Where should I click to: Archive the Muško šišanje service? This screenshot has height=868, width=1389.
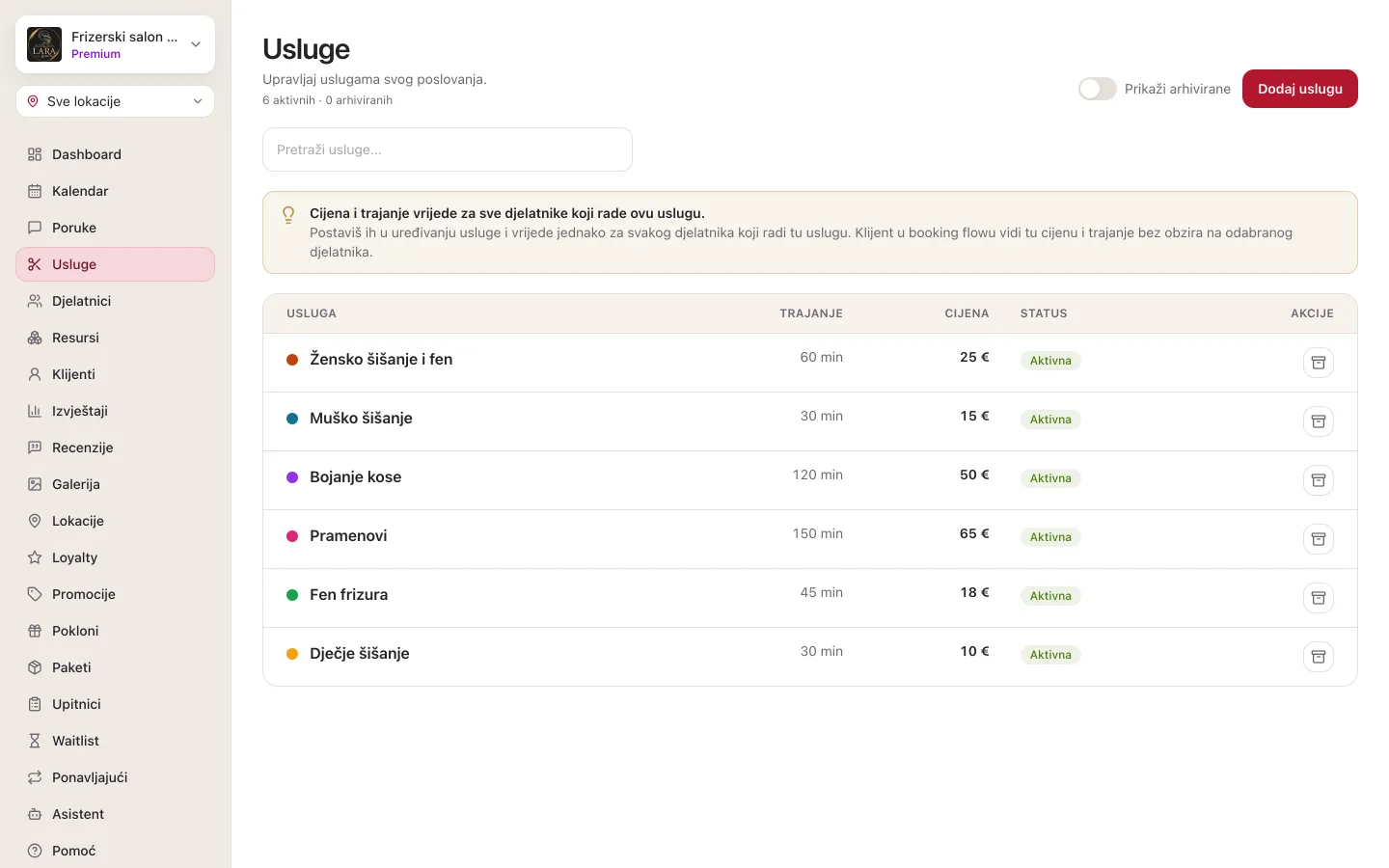1319,421
